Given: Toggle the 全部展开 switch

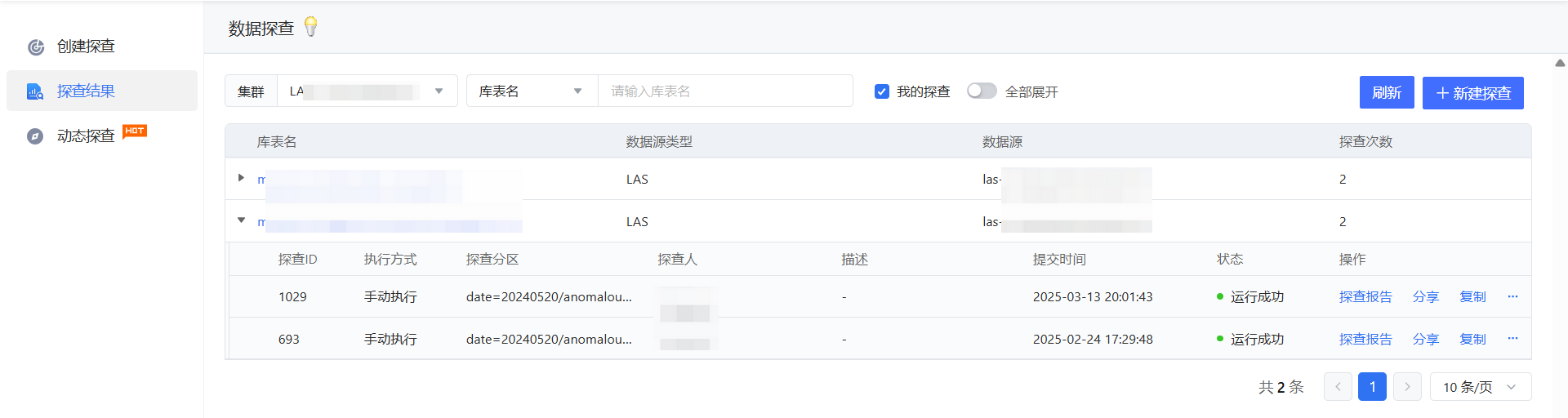Looking at the screenshot, I should point(982,91).
